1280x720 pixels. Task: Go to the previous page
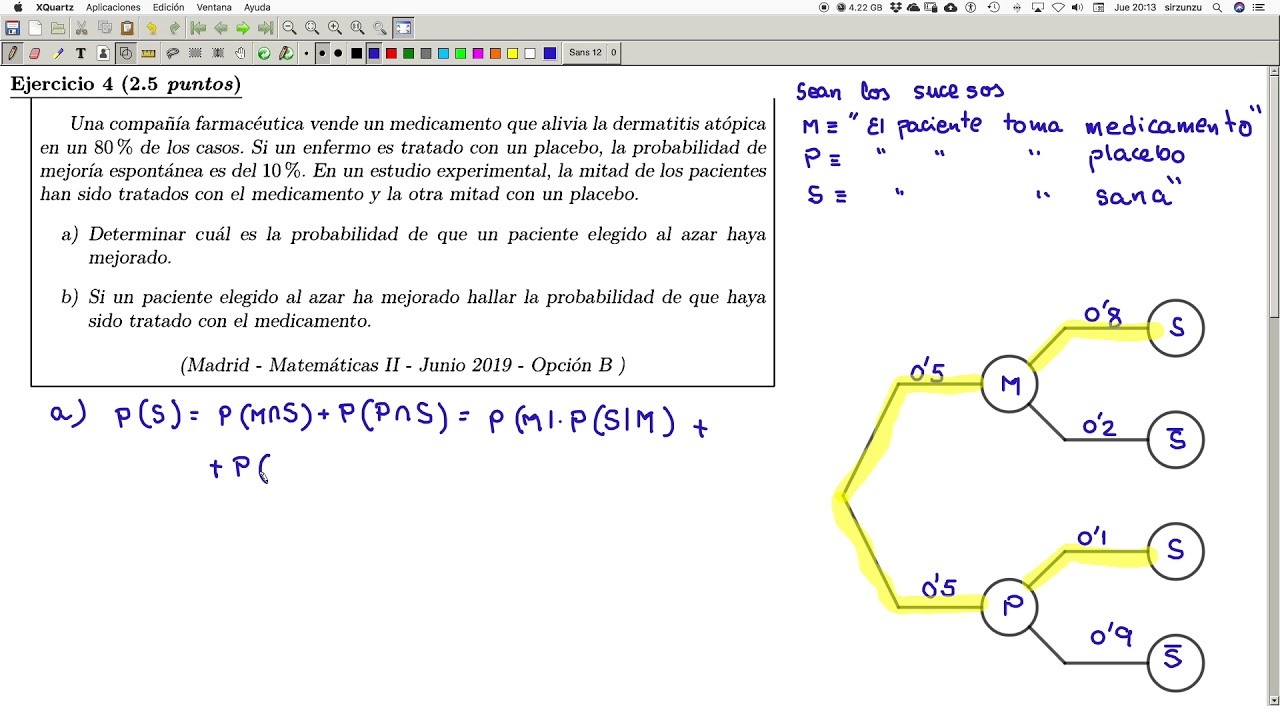coord(221,28)
